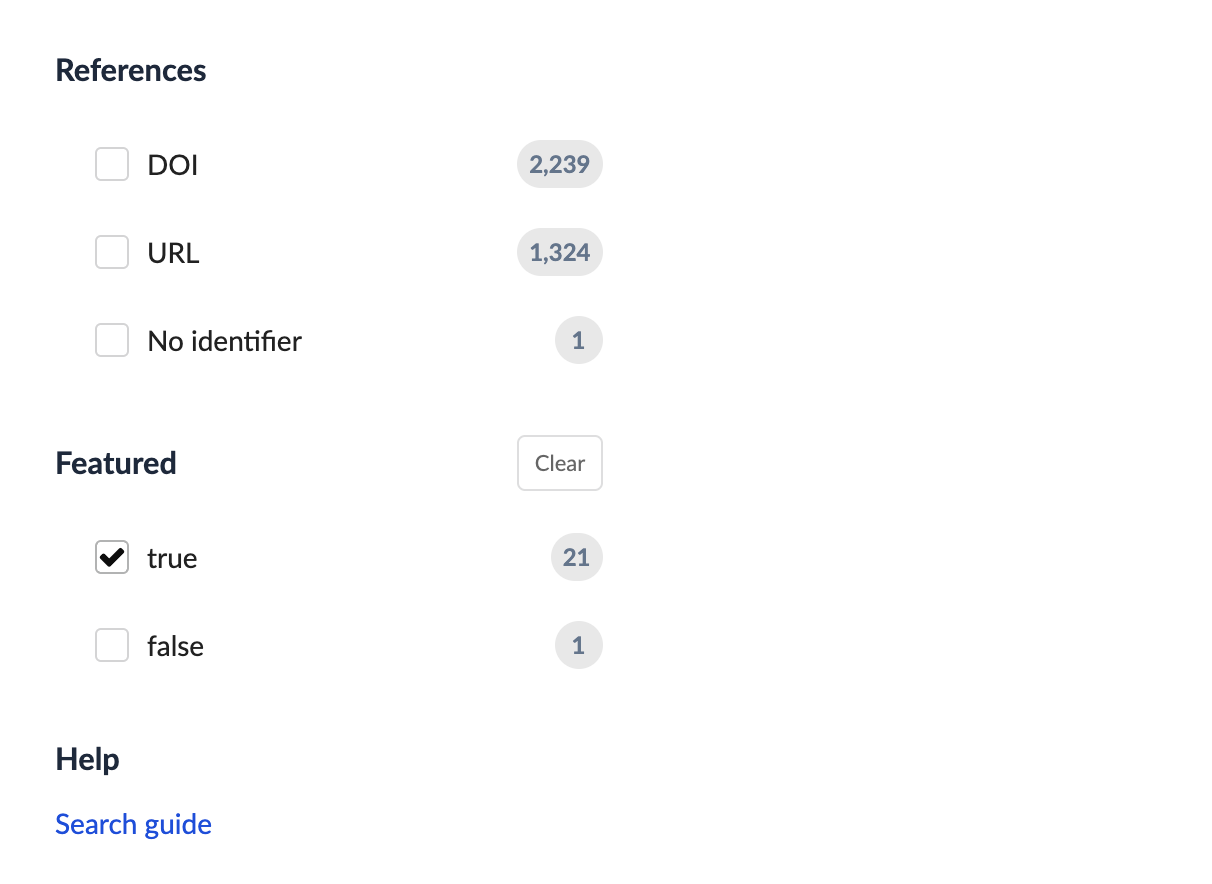The image size is (1212, 884).
Task: Uncheck the Featured true checkbox
Action: tap(112, 557)
